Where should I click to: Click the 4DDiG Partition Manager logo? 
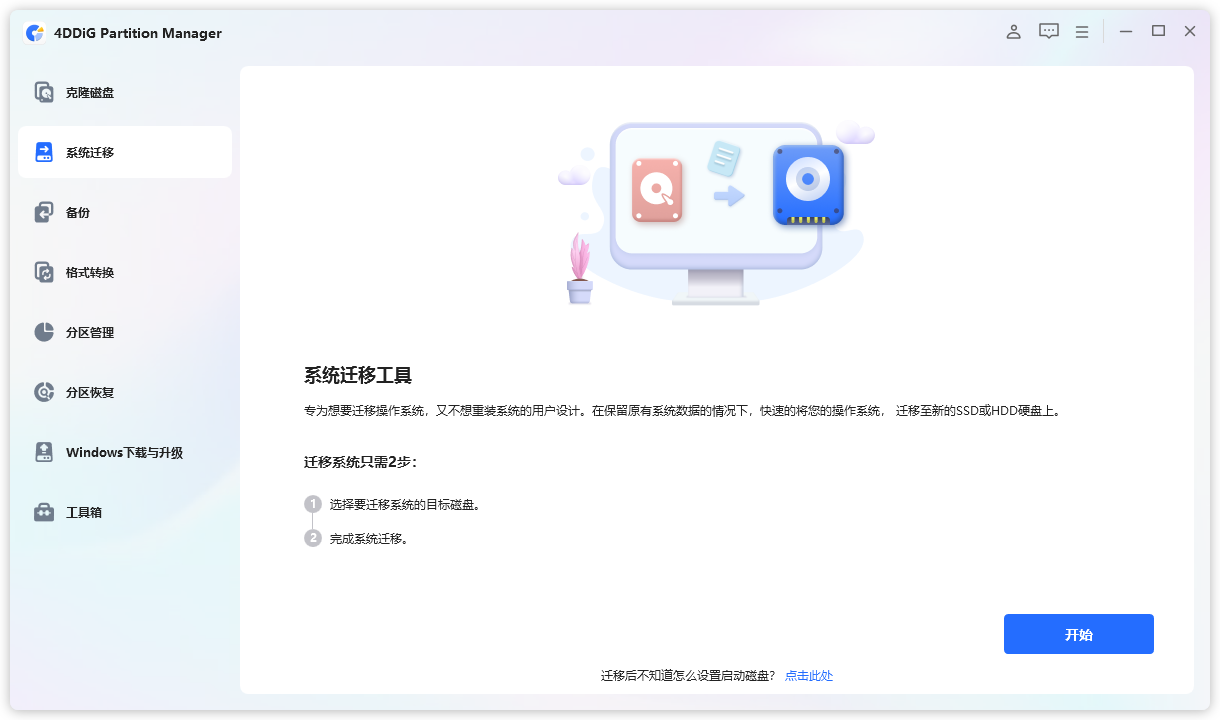[32, 32]
